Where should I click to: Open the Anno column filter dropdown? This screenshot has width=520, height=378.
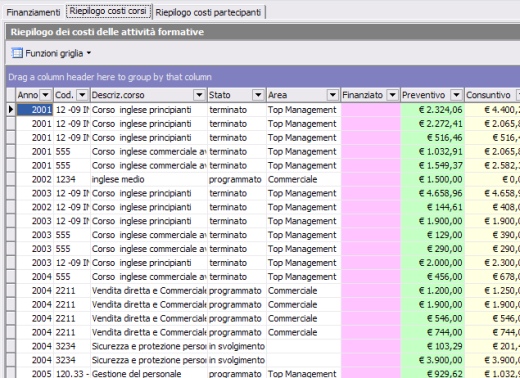pos(45,95)
